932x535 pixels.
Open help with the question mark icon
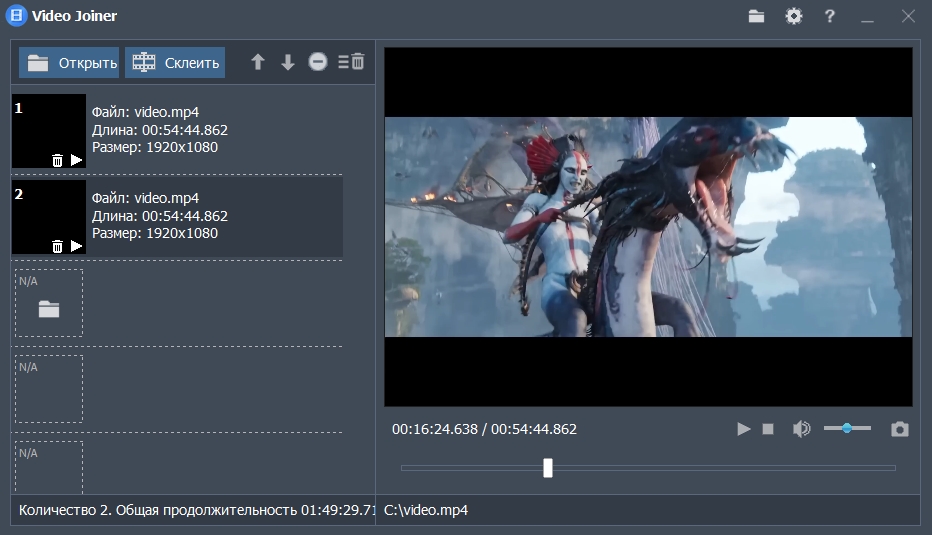[830, 16]
